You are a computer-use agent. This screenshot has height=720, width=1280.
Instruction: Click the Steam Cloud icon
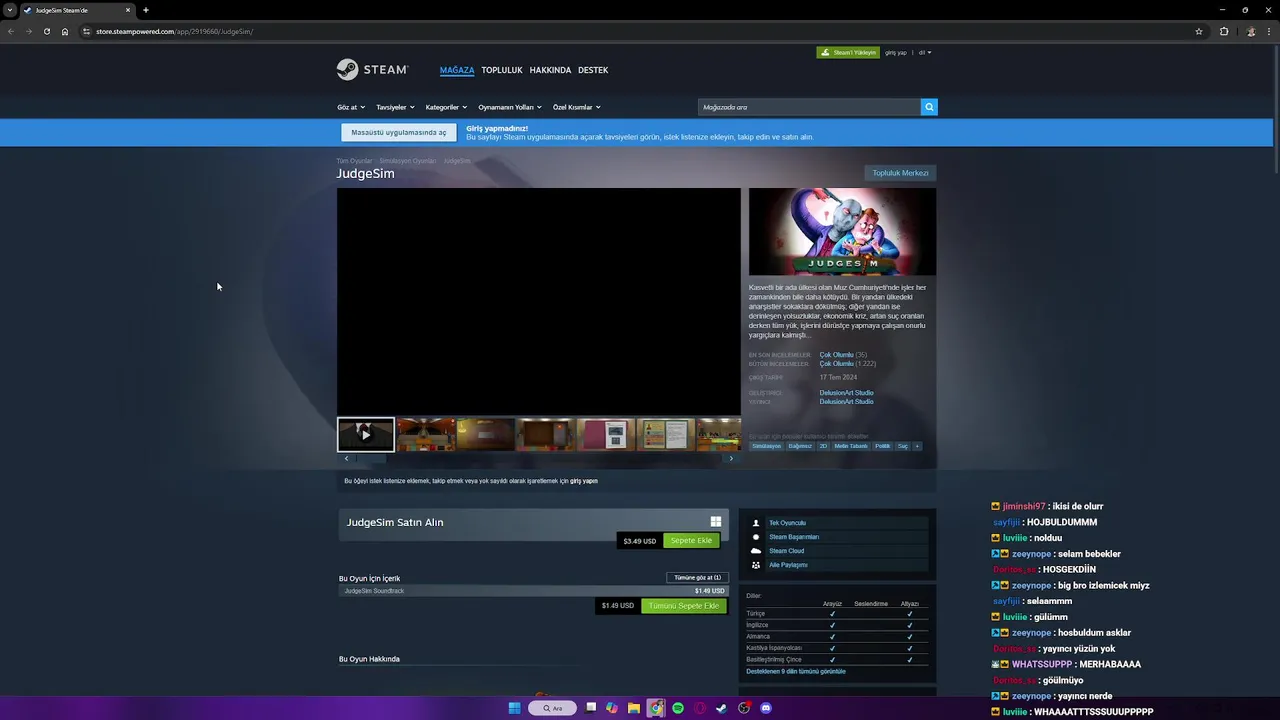tap(756, 551)
